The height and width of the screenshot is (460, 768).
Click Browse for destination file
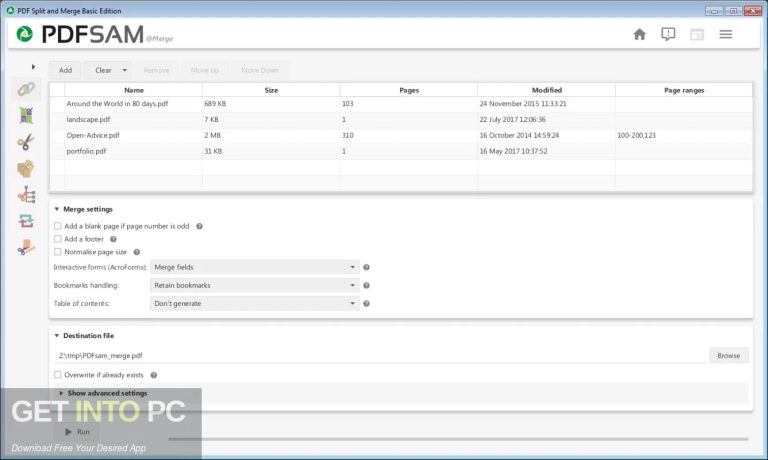[728, 356]
